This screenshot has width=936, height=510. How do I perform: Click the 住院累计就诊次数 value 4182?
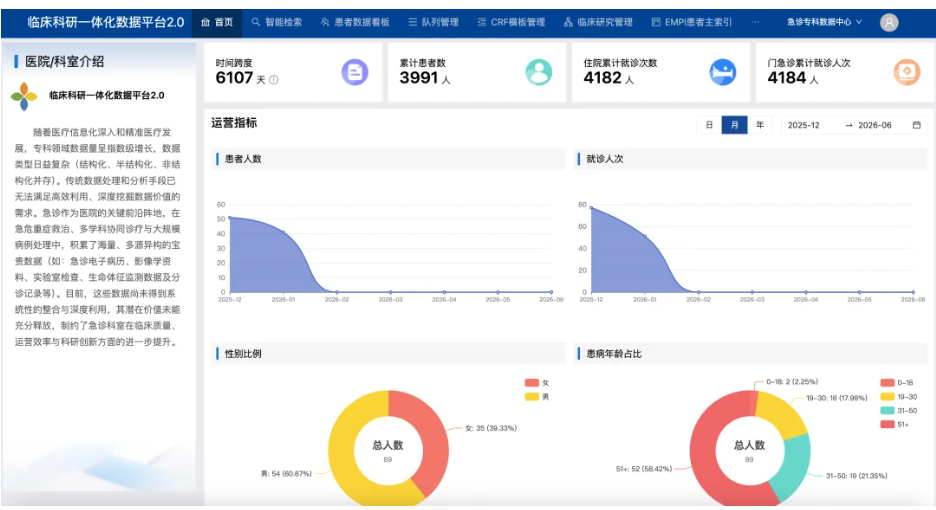[x=603, y=78]
